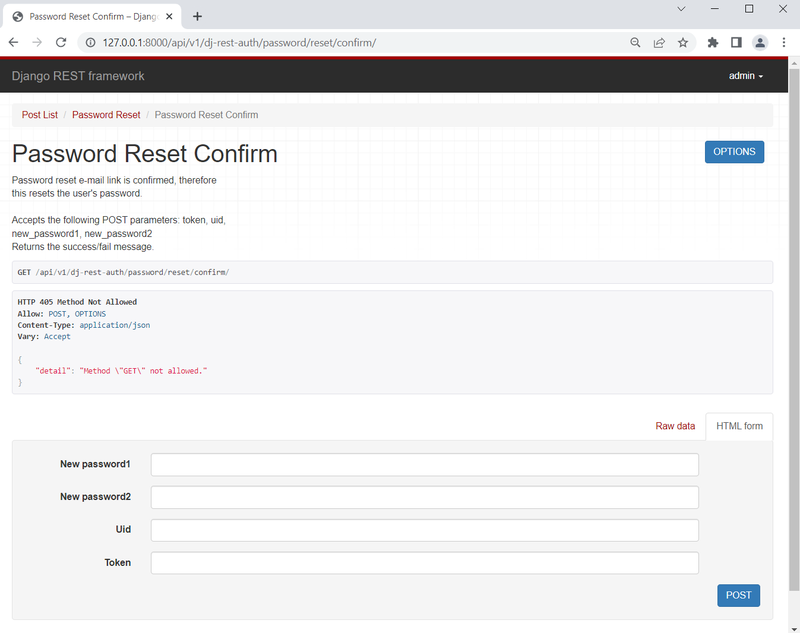
Task: Go back using the browser back arrow
Action: (13, 42)
